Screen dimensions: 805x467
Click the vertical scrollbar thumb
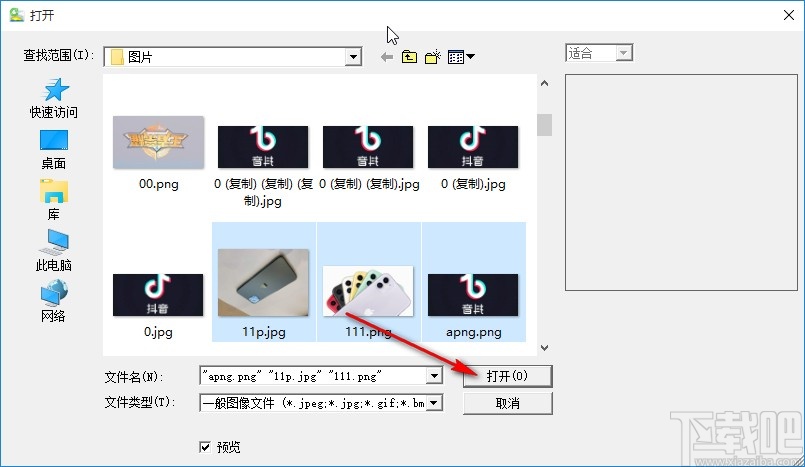(544, 125)
